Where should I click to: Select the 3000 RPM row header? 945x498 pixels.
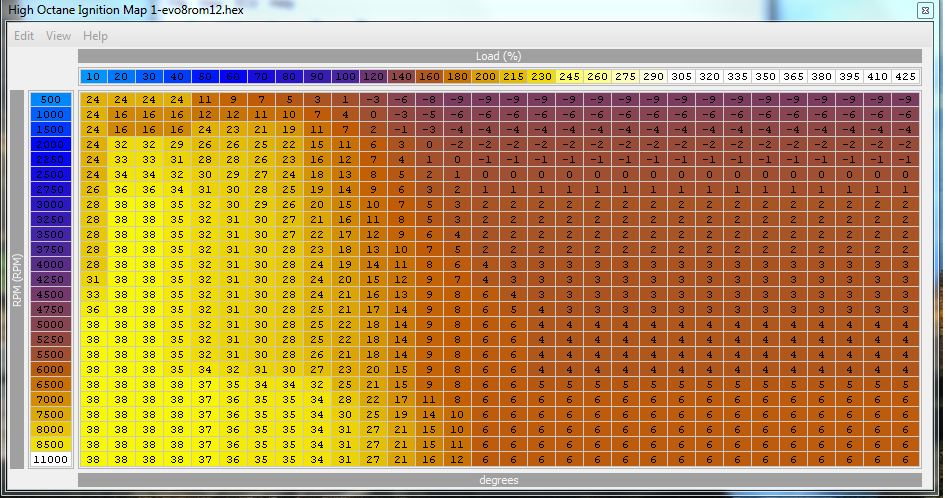tap(51, 204)
